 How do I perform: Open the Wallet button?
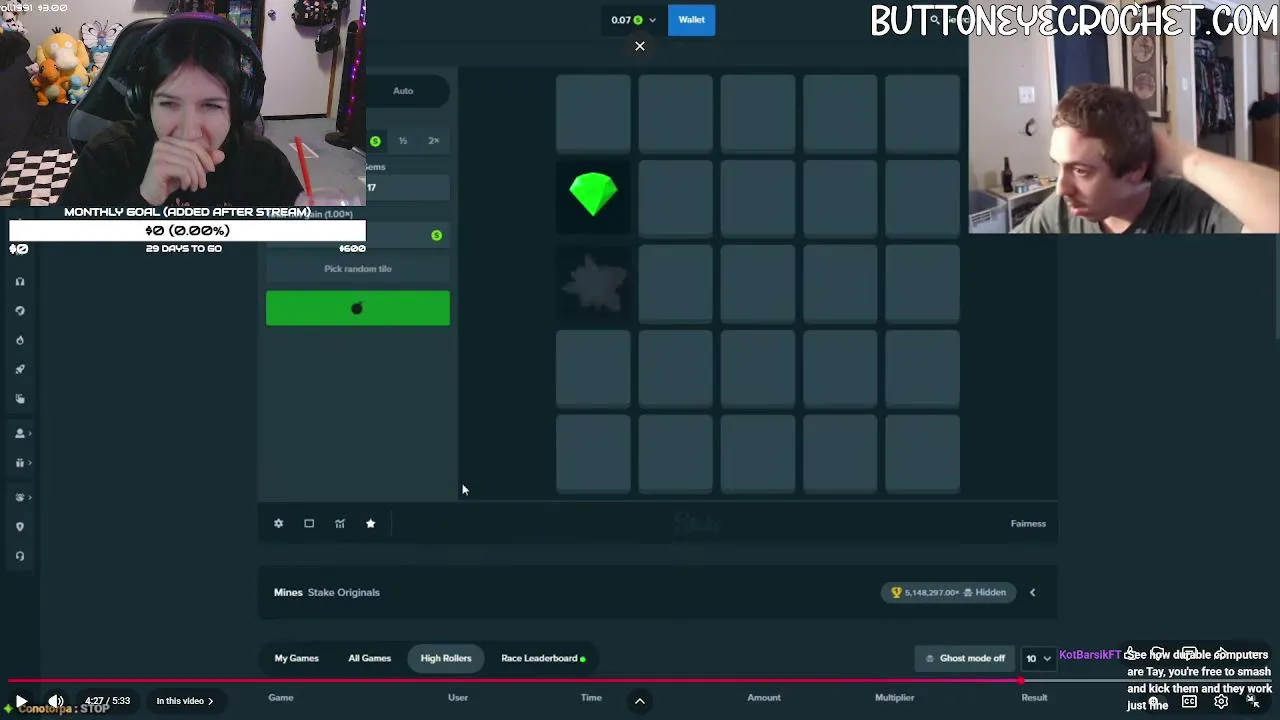tap(691, 20)
